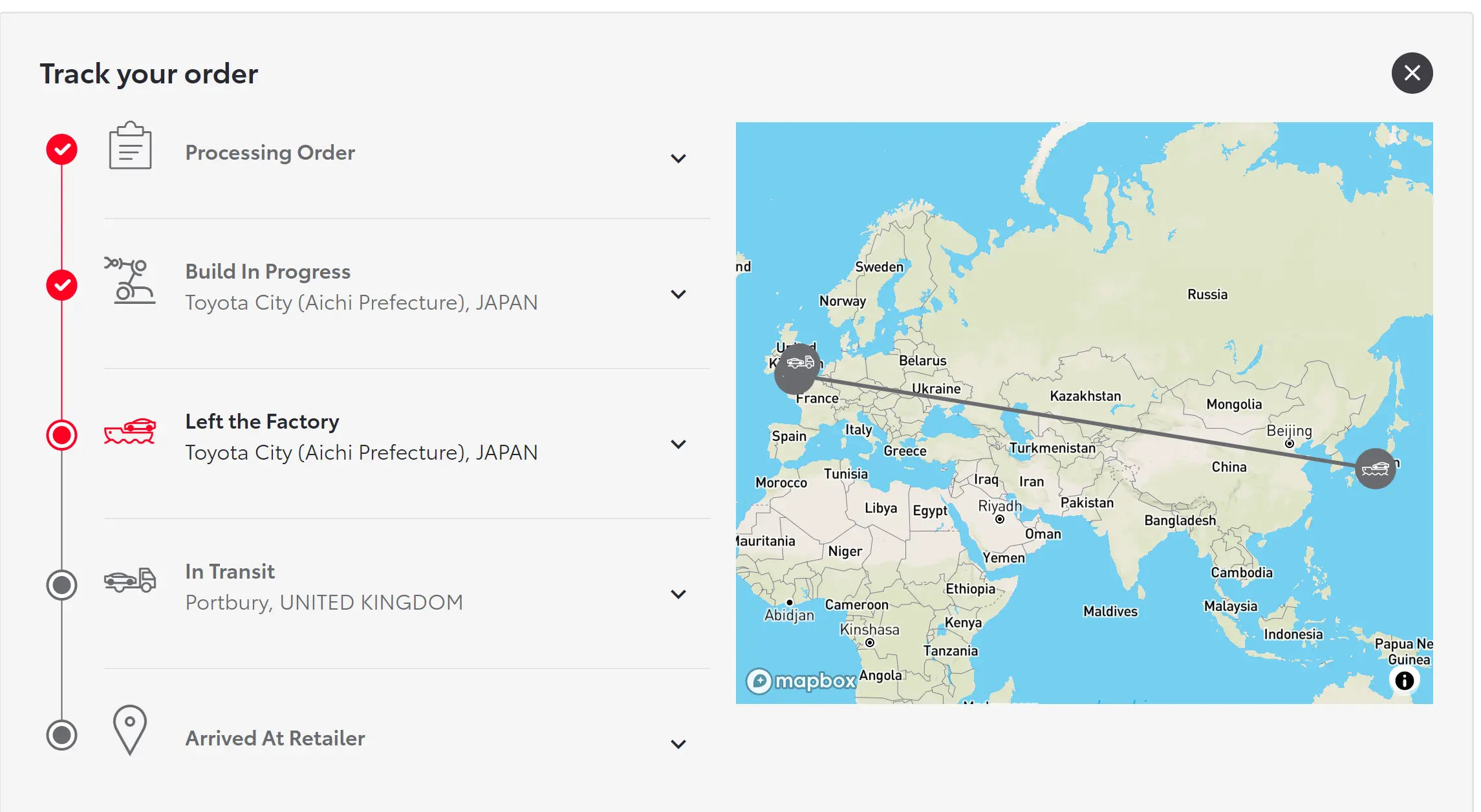Click the Beijing label on the map
Image resolution: width=1481 pixels, height=812 pixels.
(1289, 431)
